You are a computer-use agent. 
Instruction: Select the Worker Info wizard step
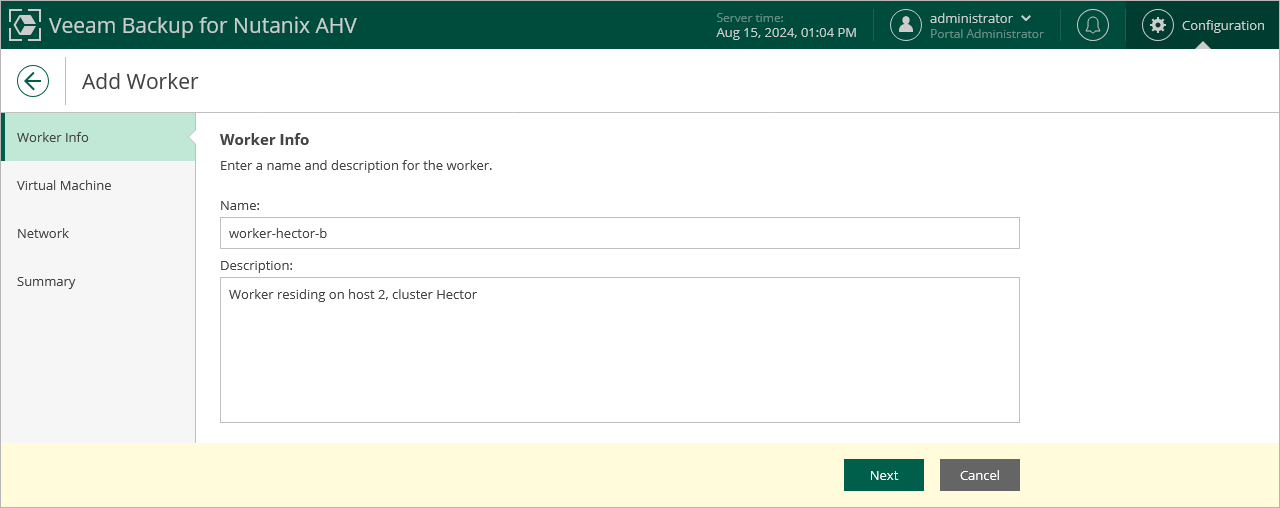(x=98, y=137)
